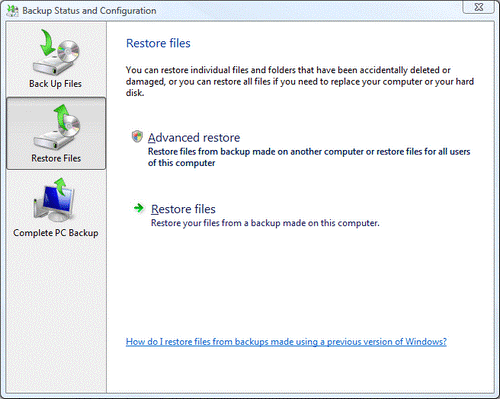500x399 pixels.
Task: Open help link about previous version of Windows
Action: pyautogui.click(x=286, y=342)
